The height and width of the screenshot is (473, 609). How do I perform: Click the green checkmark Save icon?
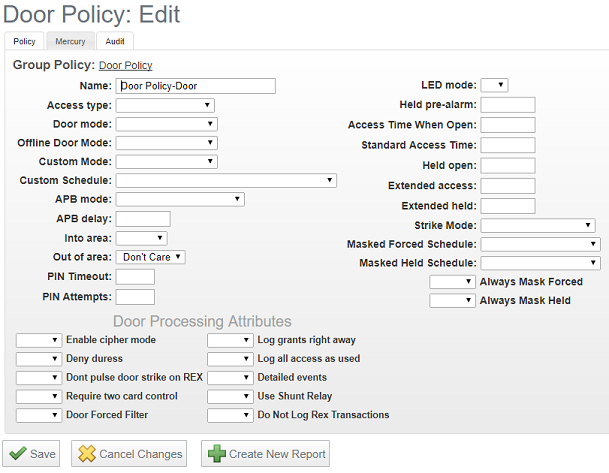[x=17, y=453]
